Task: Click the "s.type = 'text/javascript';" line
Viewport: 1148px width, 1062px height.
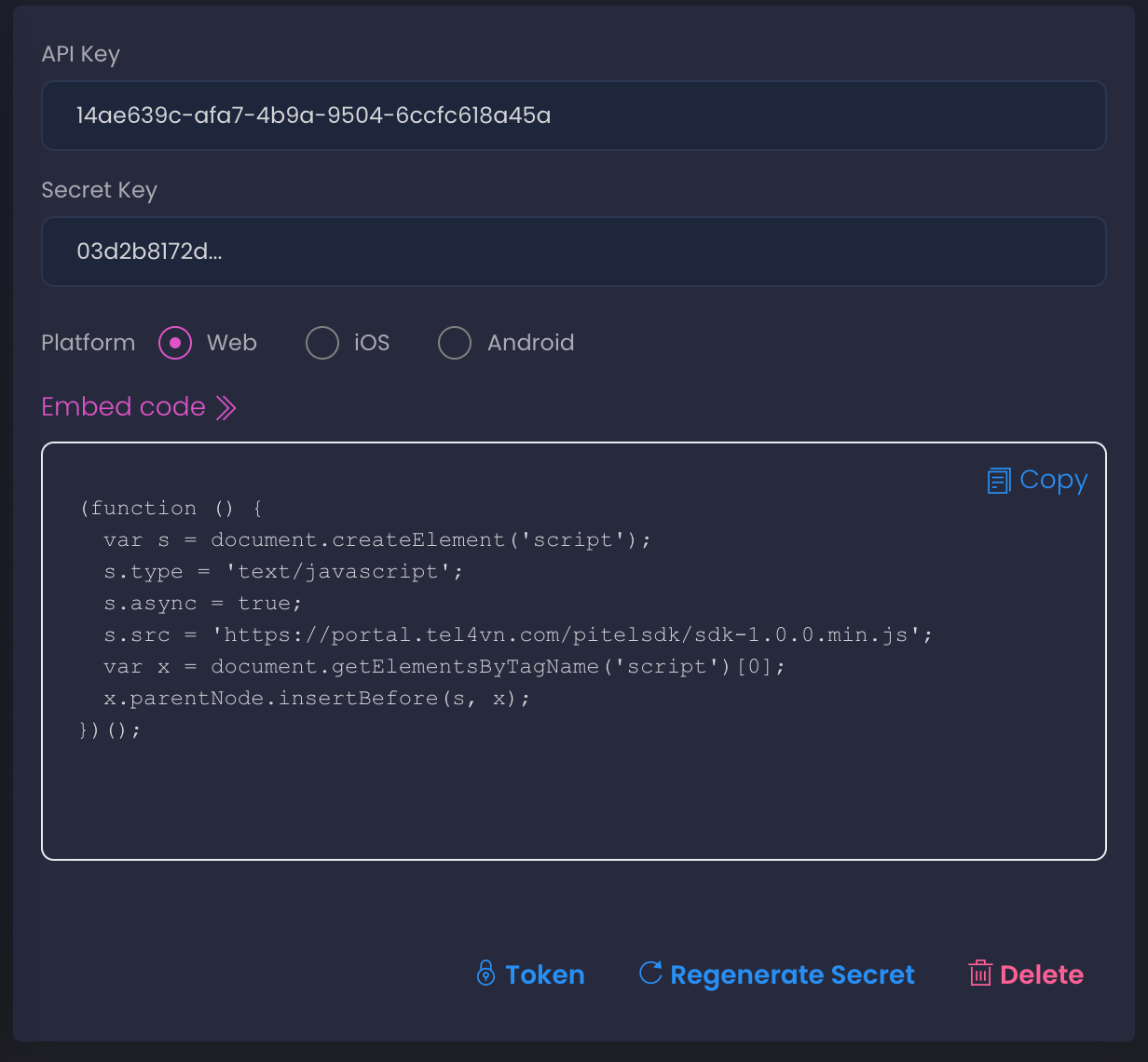Action: point(283,572)
